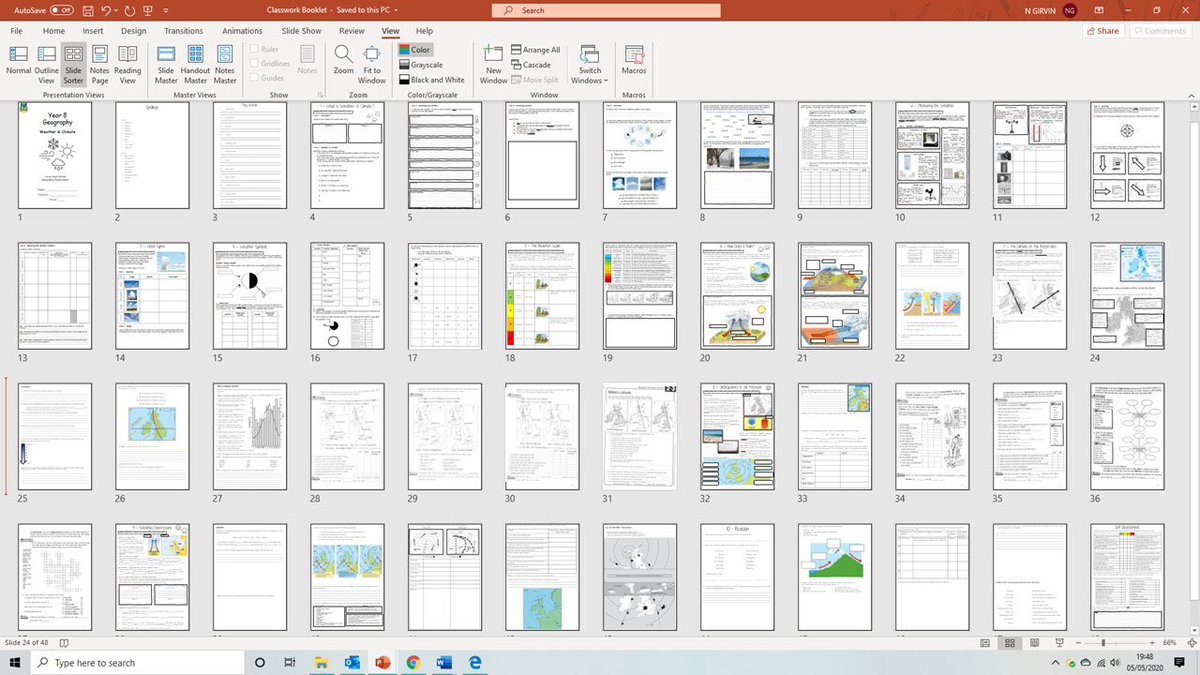Click the Comments button

1160,31
